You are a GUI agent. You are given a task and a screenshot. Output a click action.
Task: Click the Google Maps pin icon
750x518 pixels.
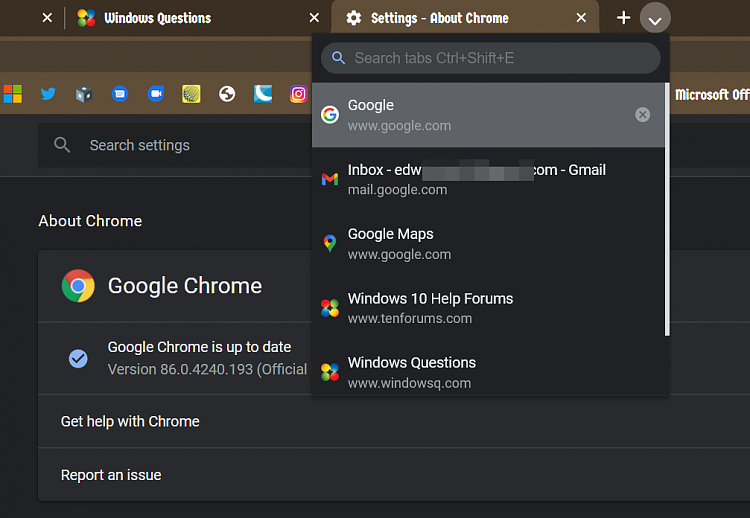click(x=330, y=243)
